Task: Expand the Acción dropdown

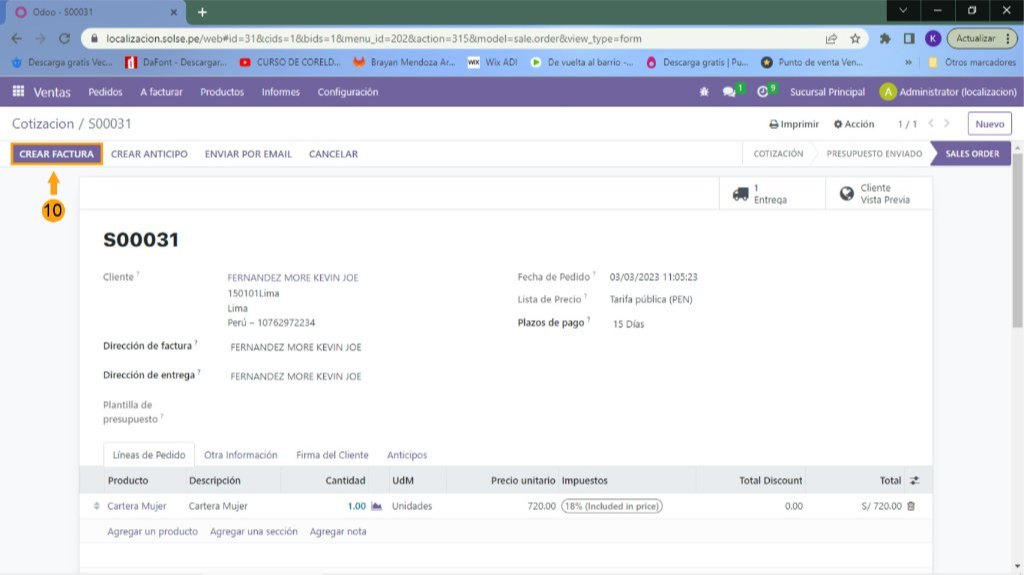Action: coord(853,124)
